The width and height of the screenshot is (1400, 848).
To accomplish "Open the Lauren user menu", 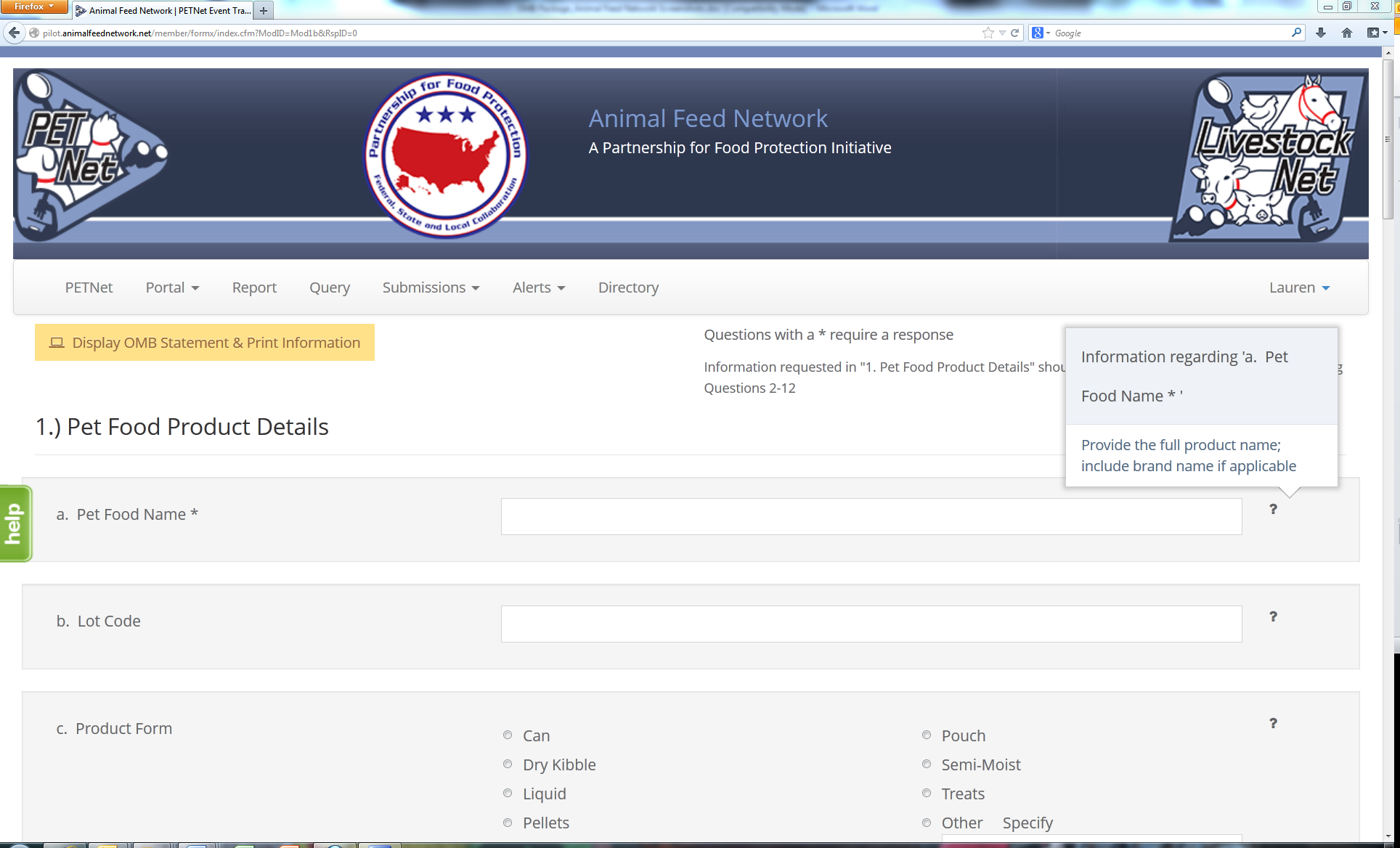I will (1299, 288).
